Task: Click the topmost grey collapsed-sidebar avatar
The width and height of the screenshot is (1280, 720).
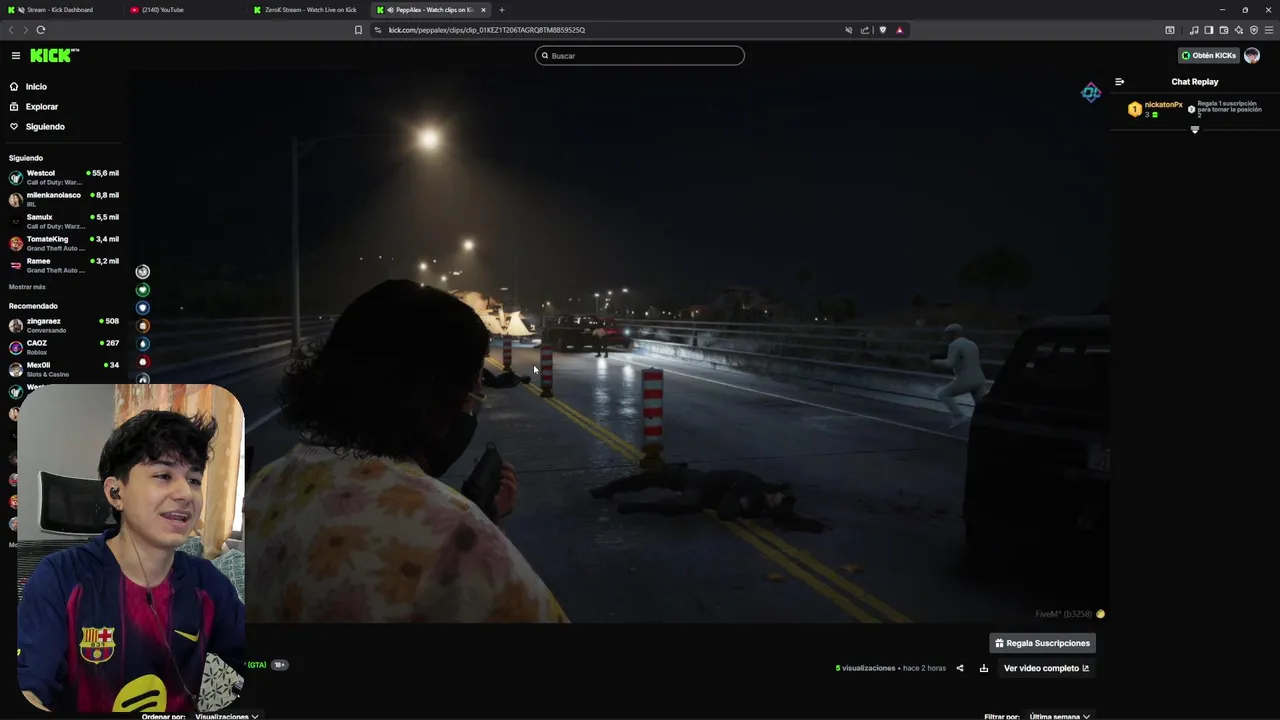Action: tap(143, 272)
